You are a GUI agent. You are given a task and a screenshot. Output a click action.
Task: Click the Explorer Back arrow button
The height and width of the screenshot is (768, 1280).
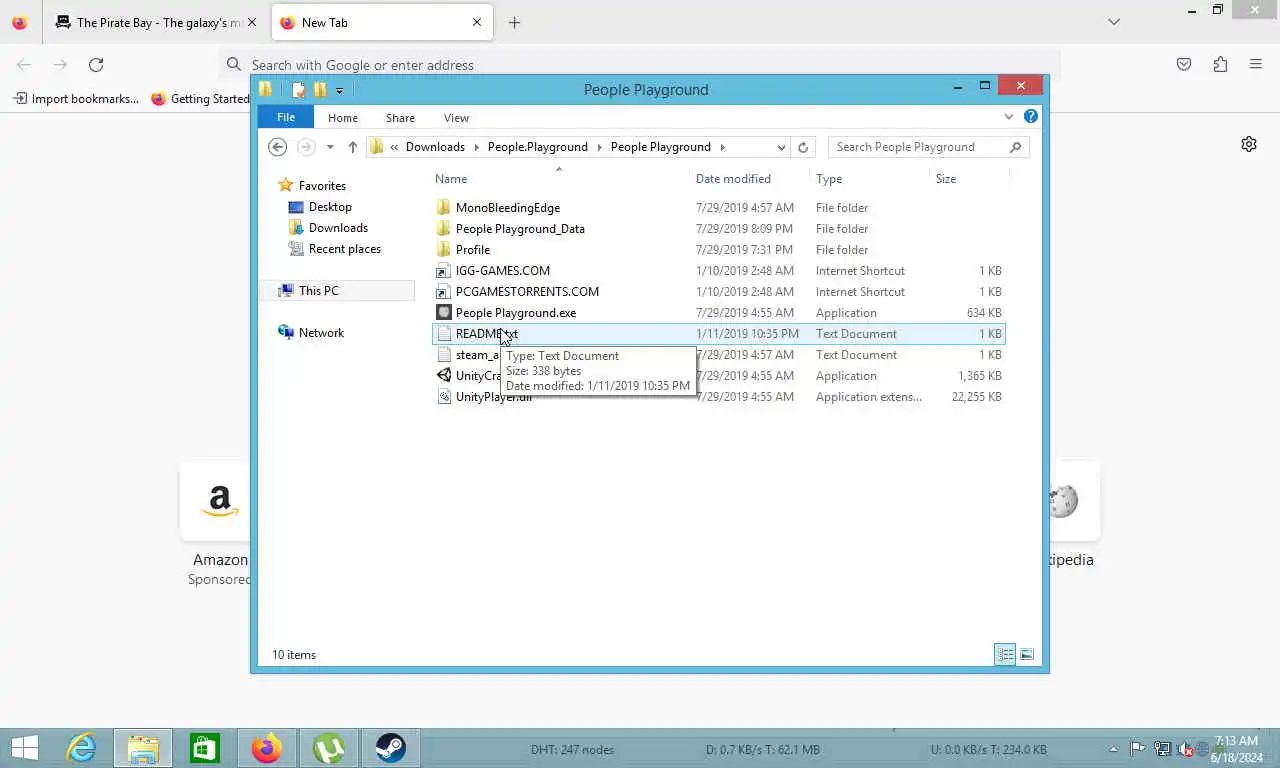[278, 147]
